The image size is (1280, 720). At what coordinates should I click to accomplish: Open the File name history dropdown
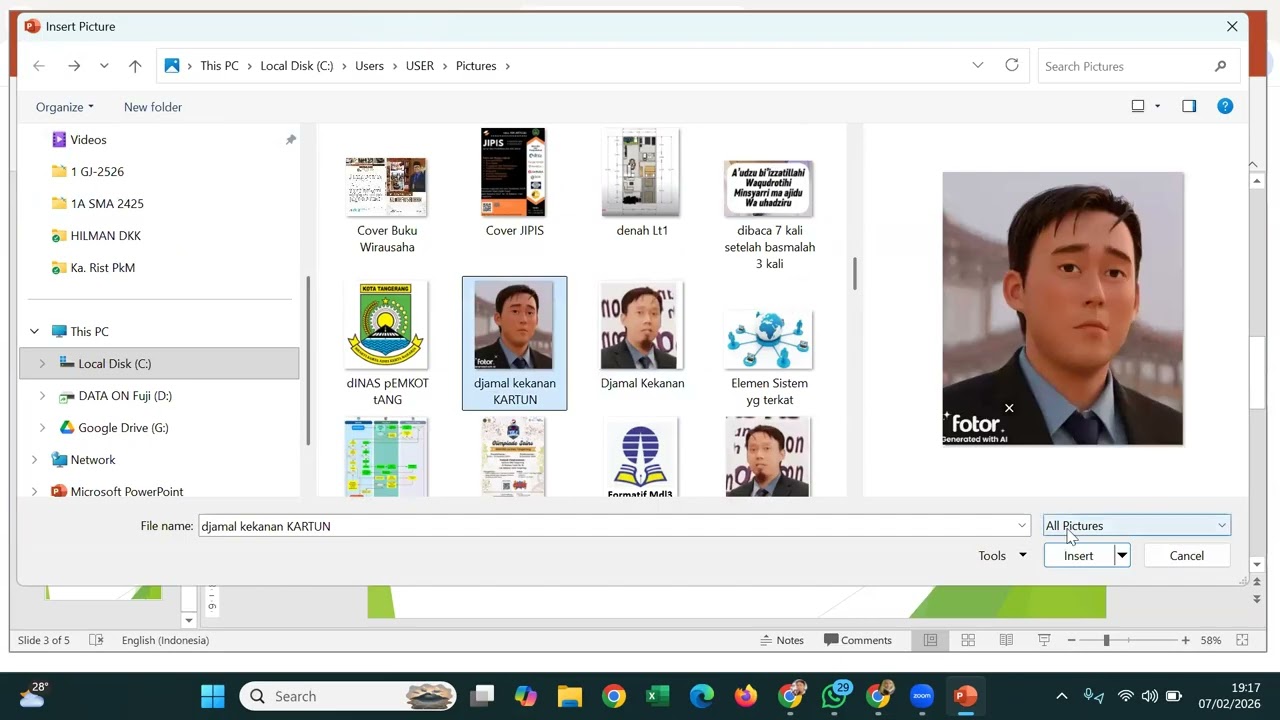coord(1022,526)
